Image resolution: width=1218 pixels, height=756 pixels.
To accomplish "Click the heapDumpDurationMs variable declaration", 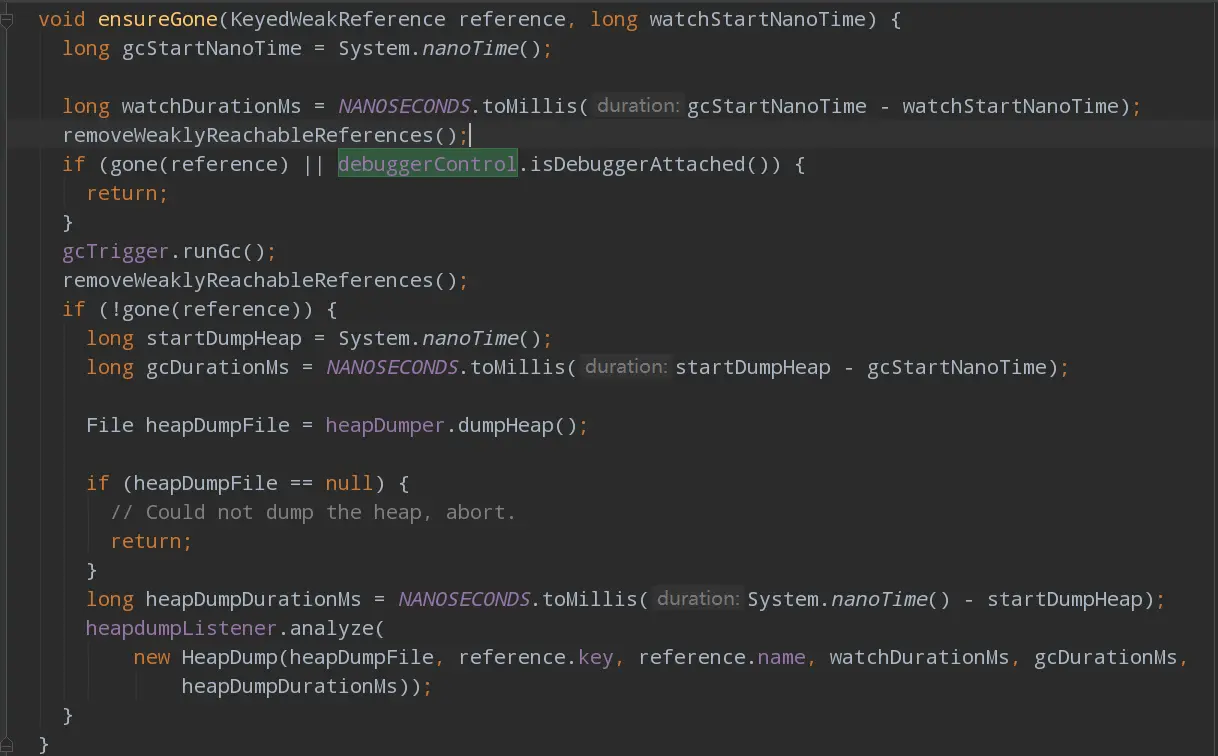I will 254,599.
